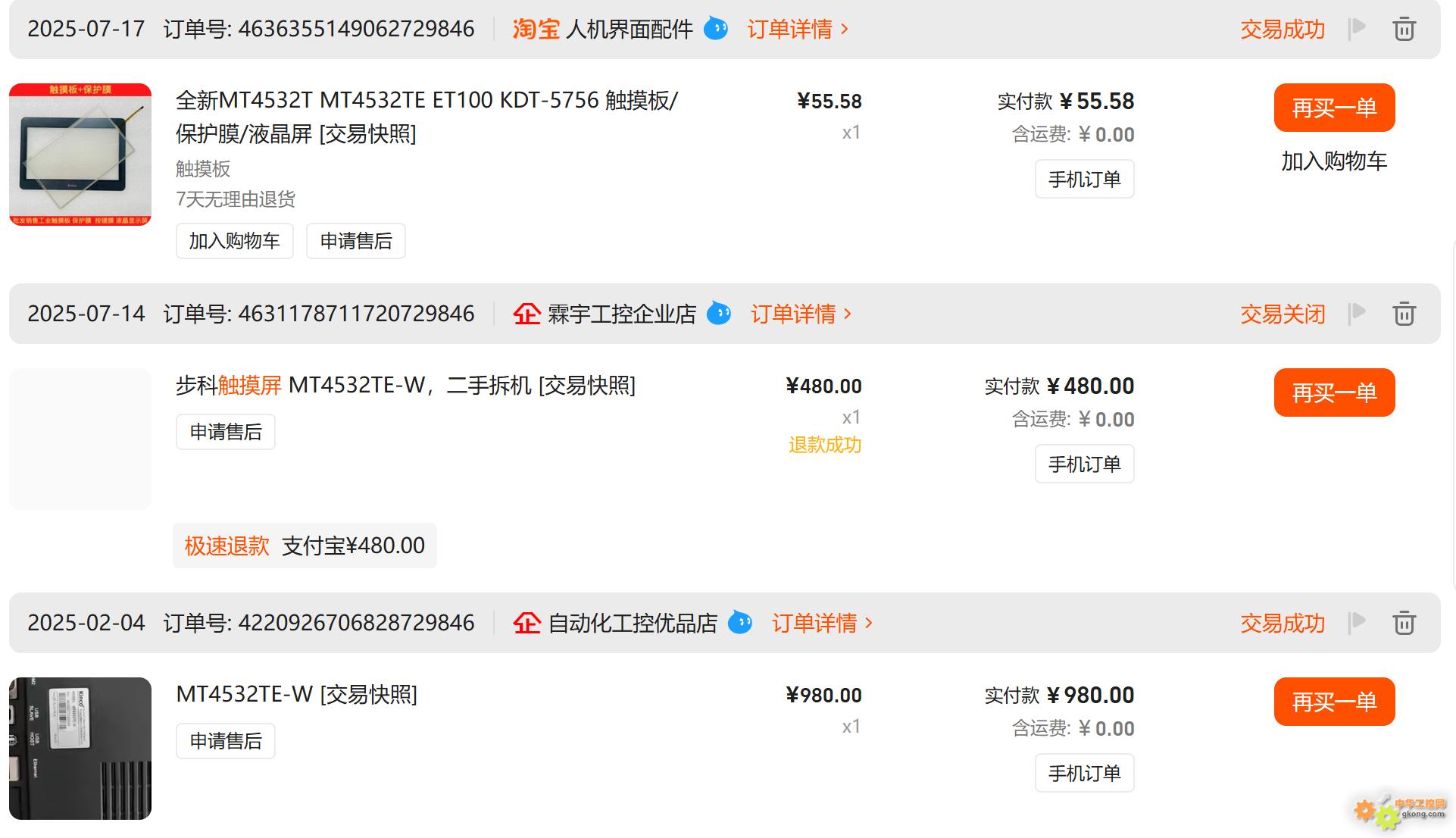Buy again the ¥980.00 MT4532TE-W order
This screenshot has height=838, width=1456.
click(x=1334, y=702)
